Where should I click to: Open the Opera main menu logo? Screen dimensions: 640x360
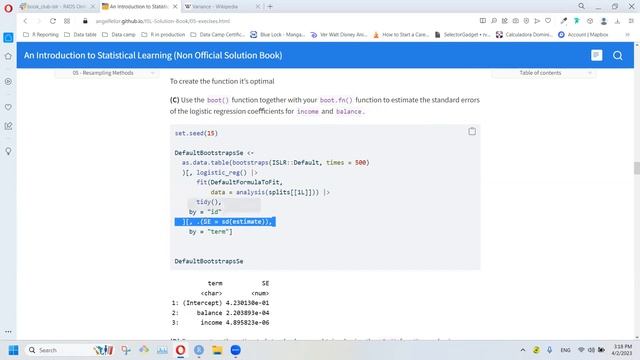[x=8, y=7]
